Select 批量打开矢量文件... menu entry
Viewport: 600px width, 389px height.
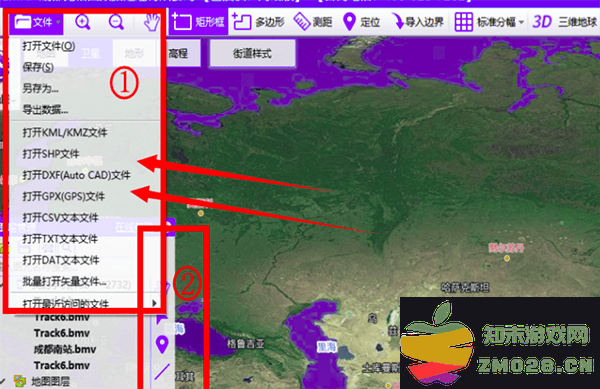(64, 282)
